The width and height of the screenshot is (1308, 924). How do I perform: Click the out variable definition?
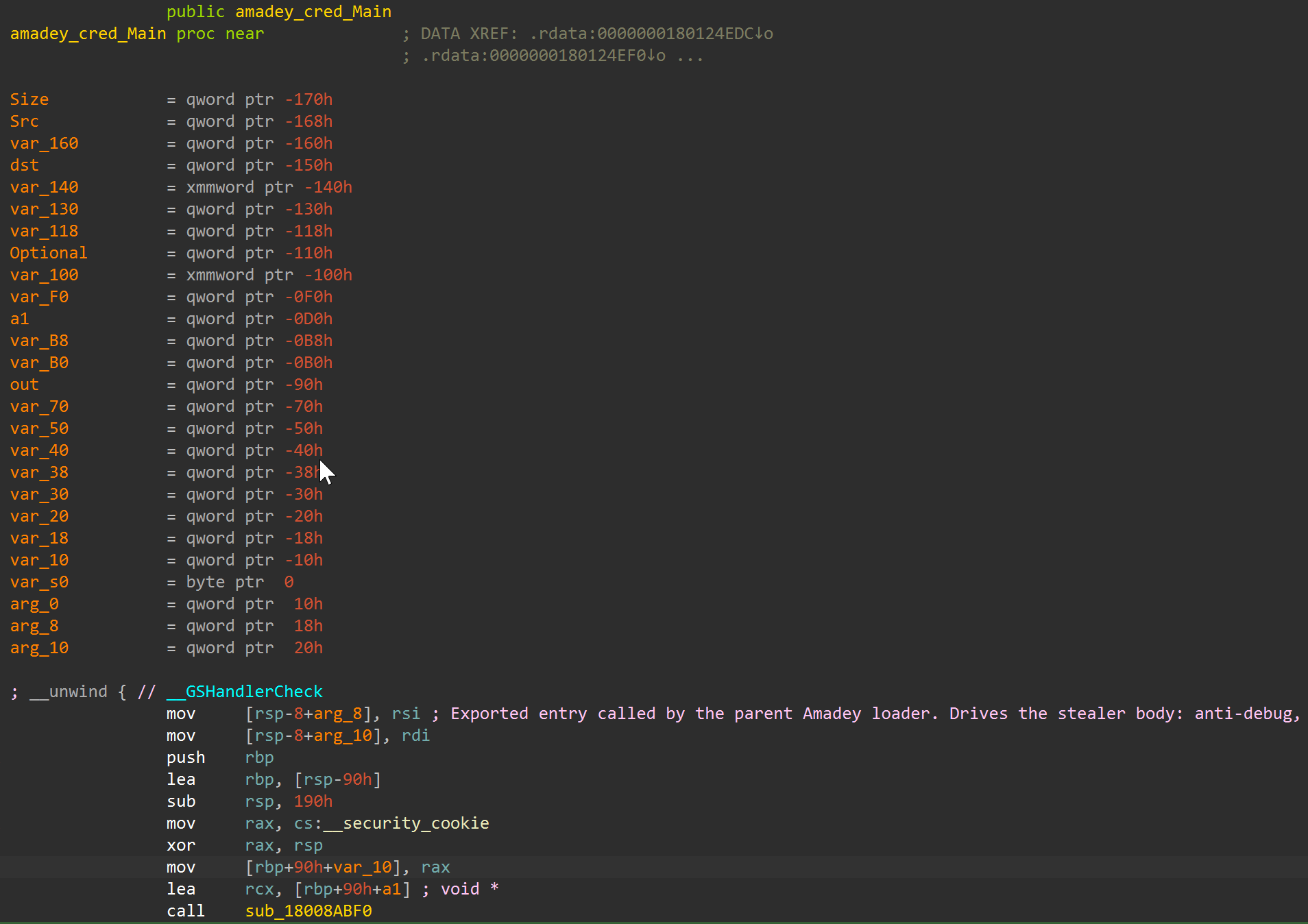[x=25, y=385]
